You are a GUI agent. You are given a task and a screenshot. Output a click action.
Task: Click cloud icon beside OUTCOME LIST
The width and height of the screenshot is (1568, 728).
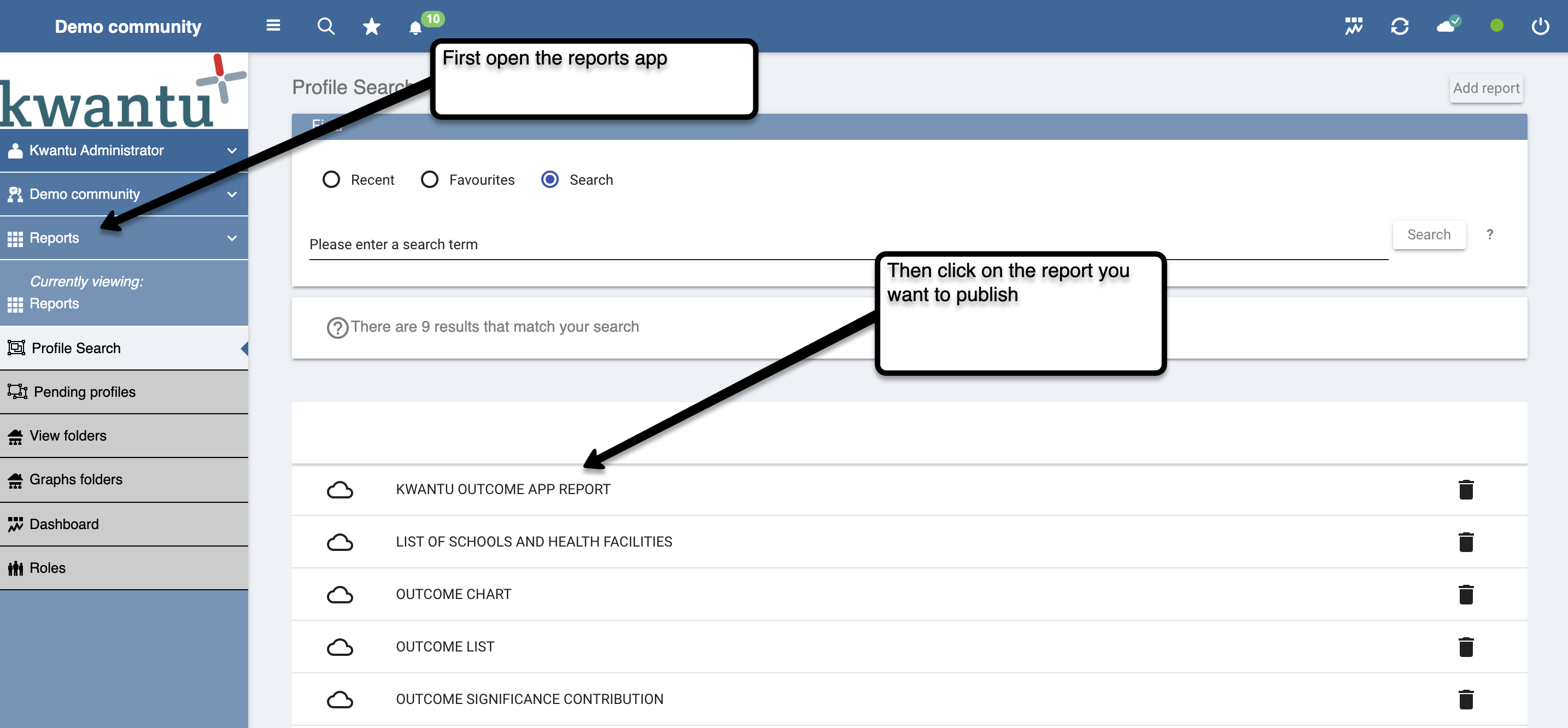click(x=340, y=647)
